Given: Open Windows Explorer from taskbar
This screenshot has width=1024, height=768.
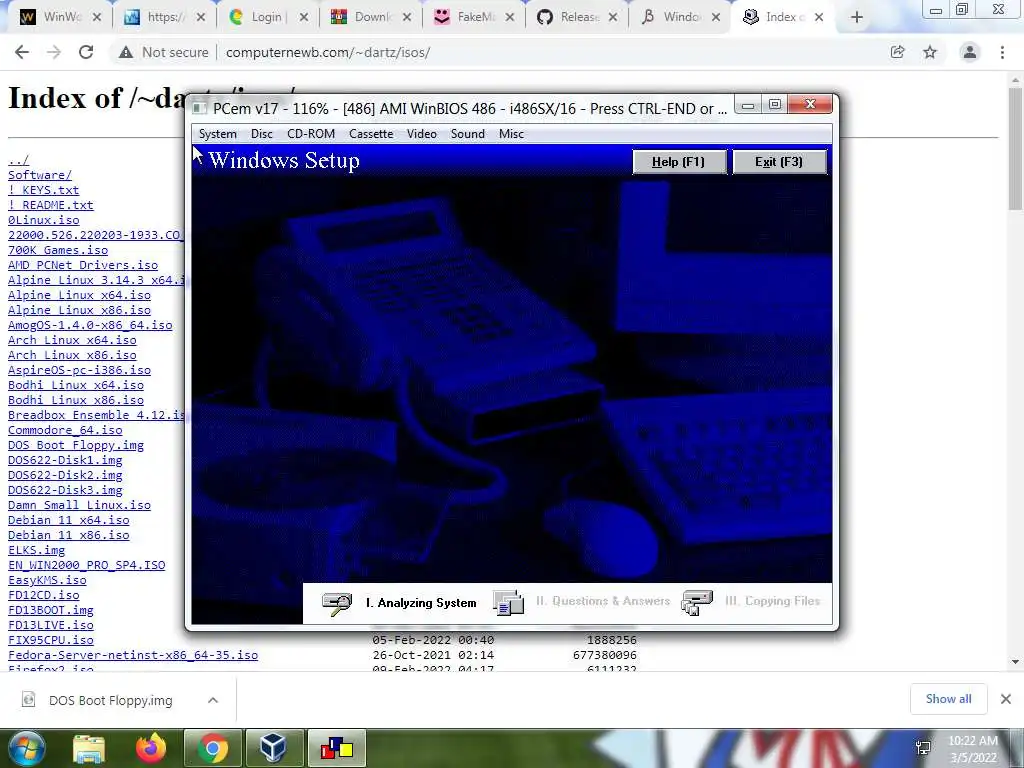Looking at the screenshot, I should 89,748.
